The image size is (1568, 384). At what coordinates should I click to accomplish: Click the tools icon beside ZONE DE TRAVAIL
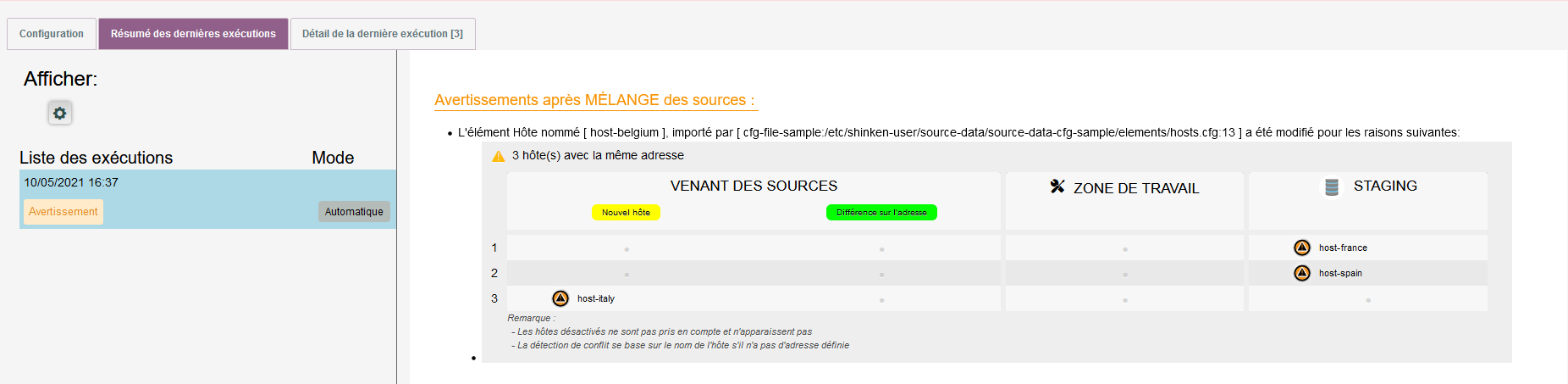click(x=1057, y=186)
